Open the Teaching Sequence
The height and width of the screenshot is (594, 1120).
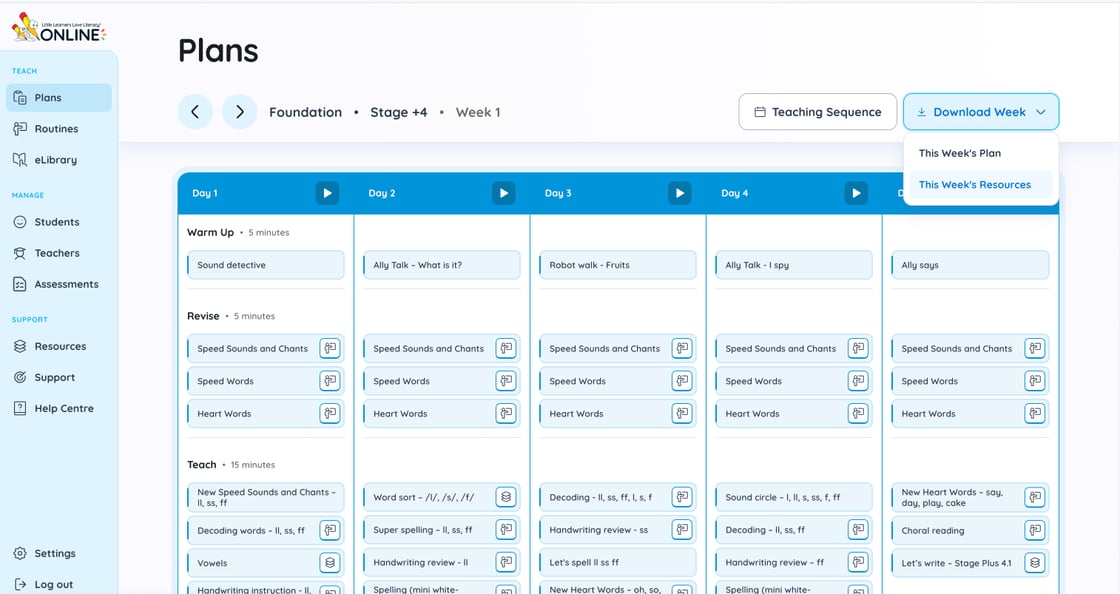pyautogui.click(x=816, y=112)
